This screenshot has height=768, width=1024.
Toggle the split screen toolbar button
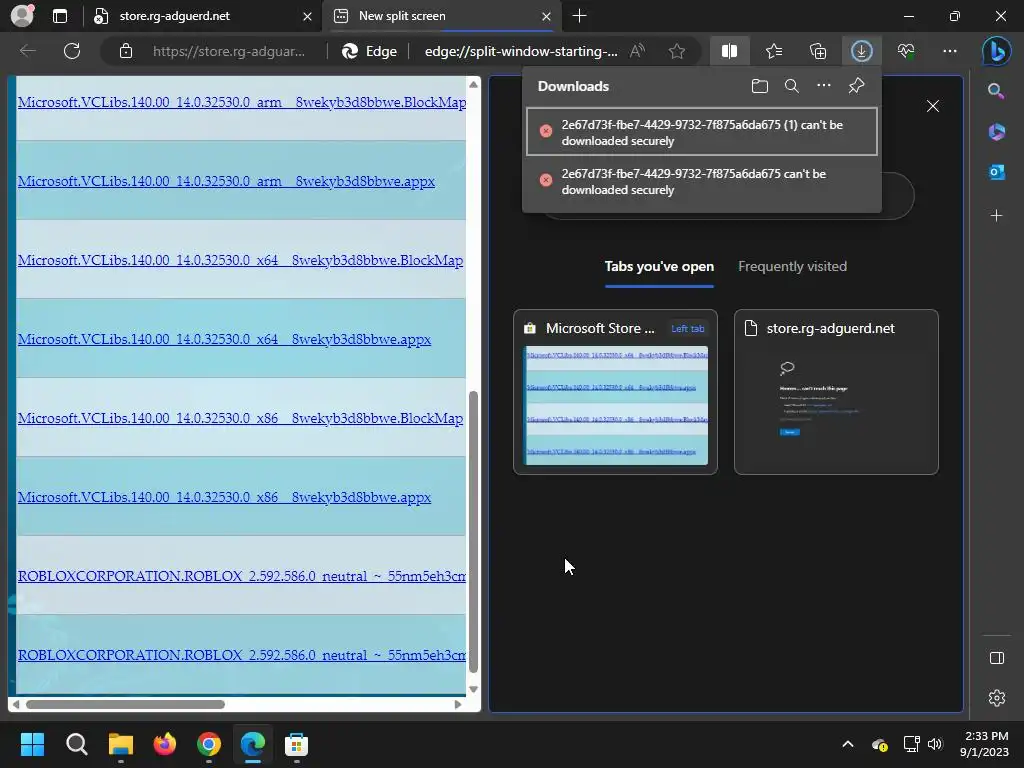tap(729, 51)
